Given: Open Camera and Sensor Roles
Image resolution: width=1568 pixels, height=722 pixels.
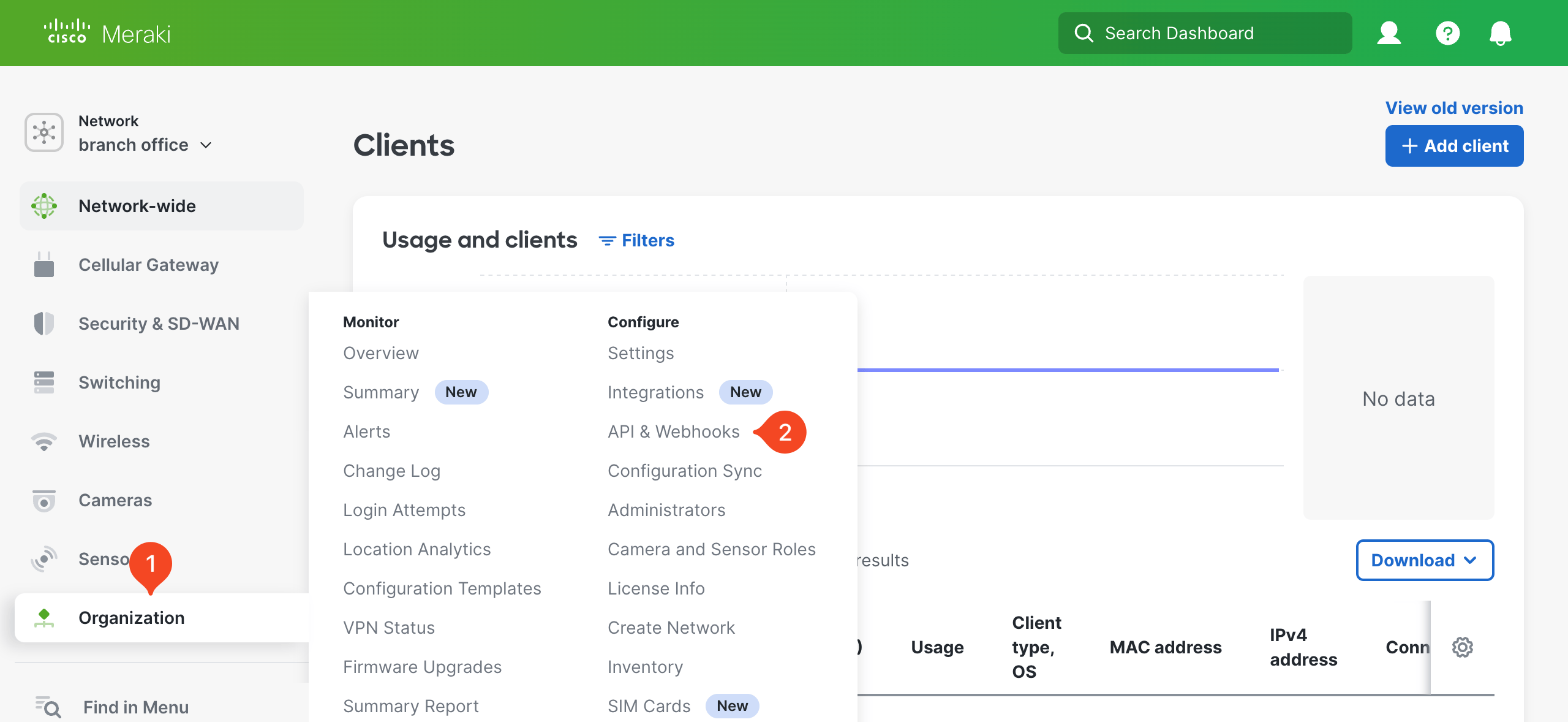Looking at the screenshot, I should pos(712,549).
